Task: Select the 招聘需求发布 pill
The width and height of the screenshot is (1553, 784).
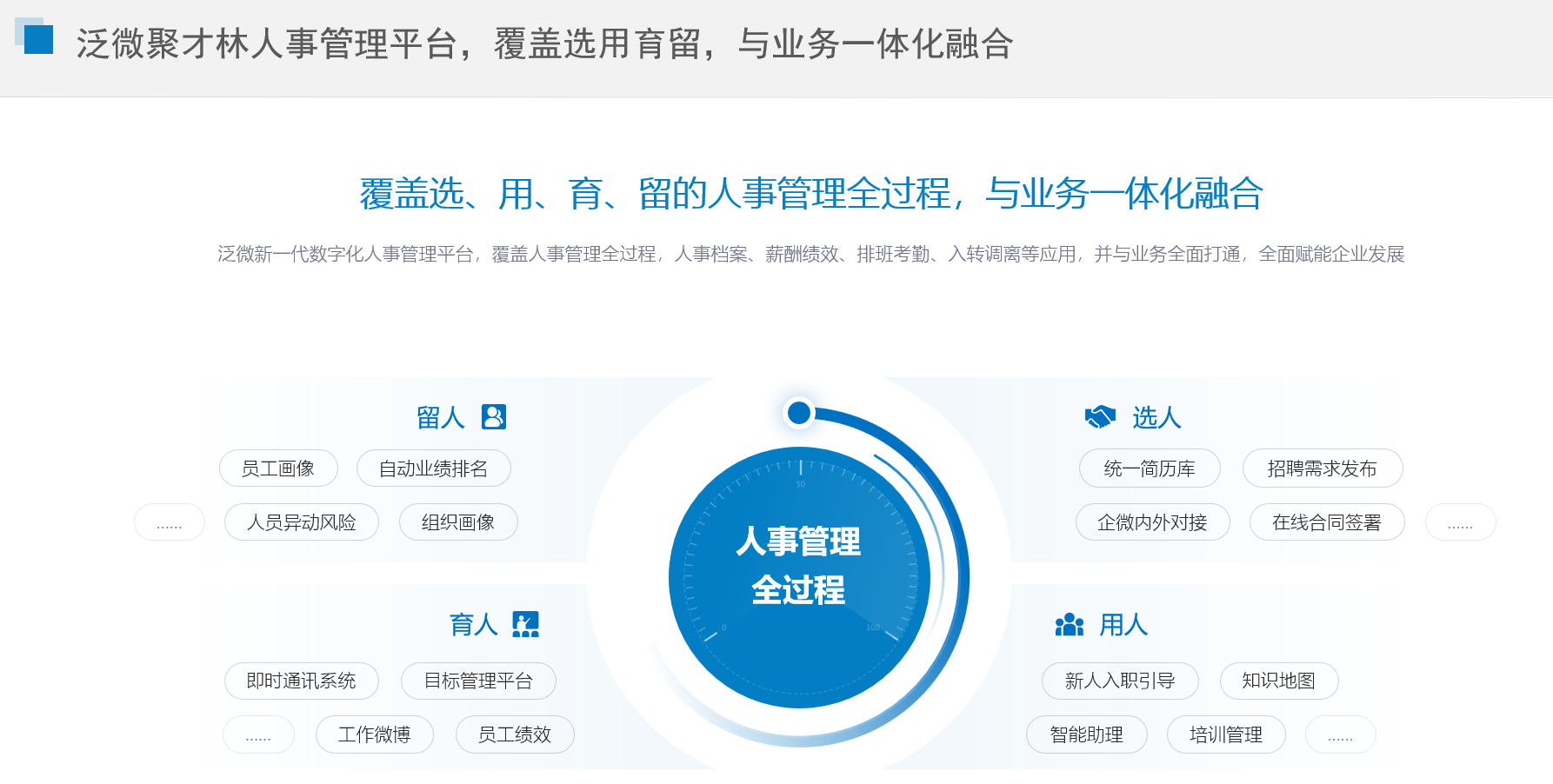Action: click(x=1323, y=468)
